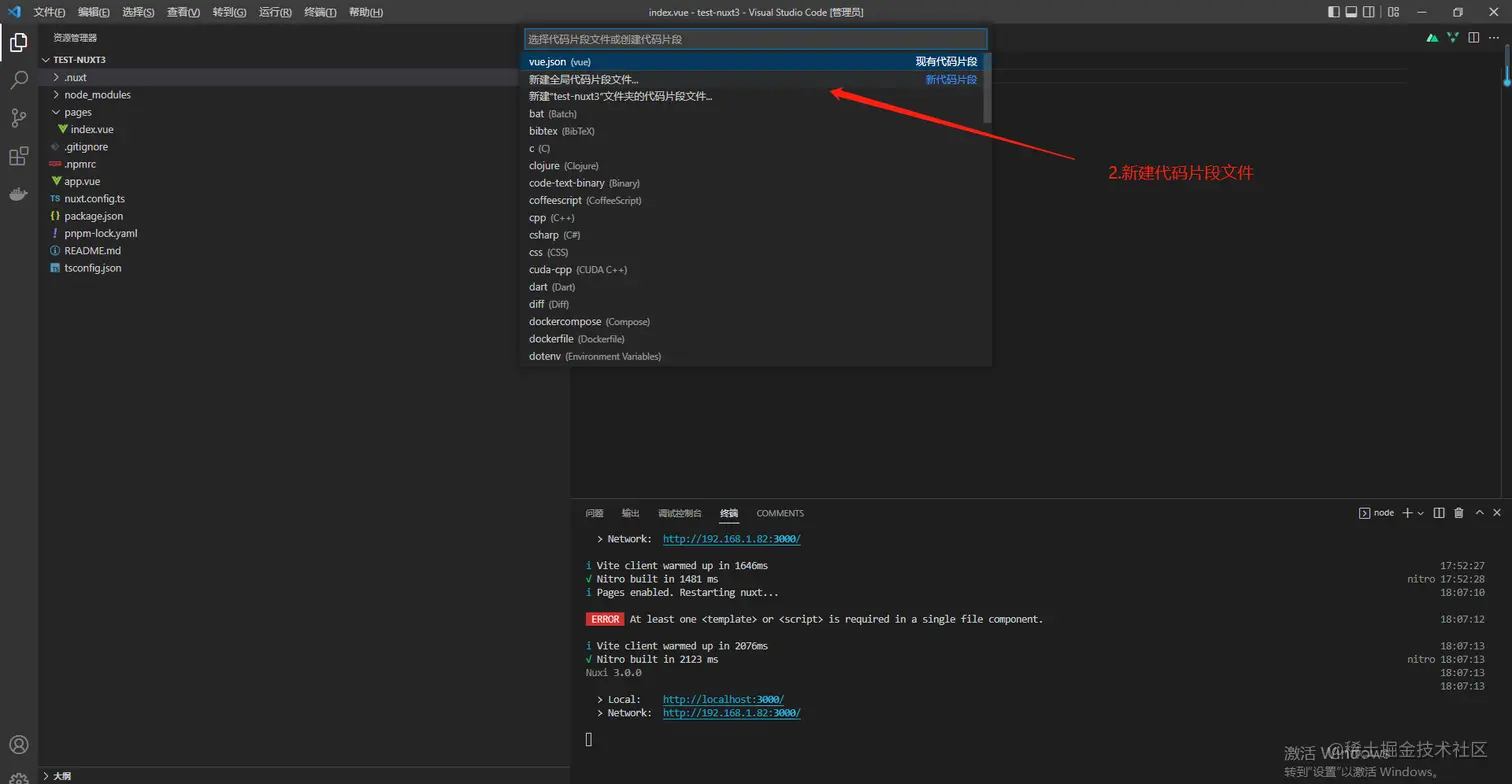Viewport: 1512px width, 784px height.
Task: Choose 新建全局代码片段文件 option
Action: 753,79
